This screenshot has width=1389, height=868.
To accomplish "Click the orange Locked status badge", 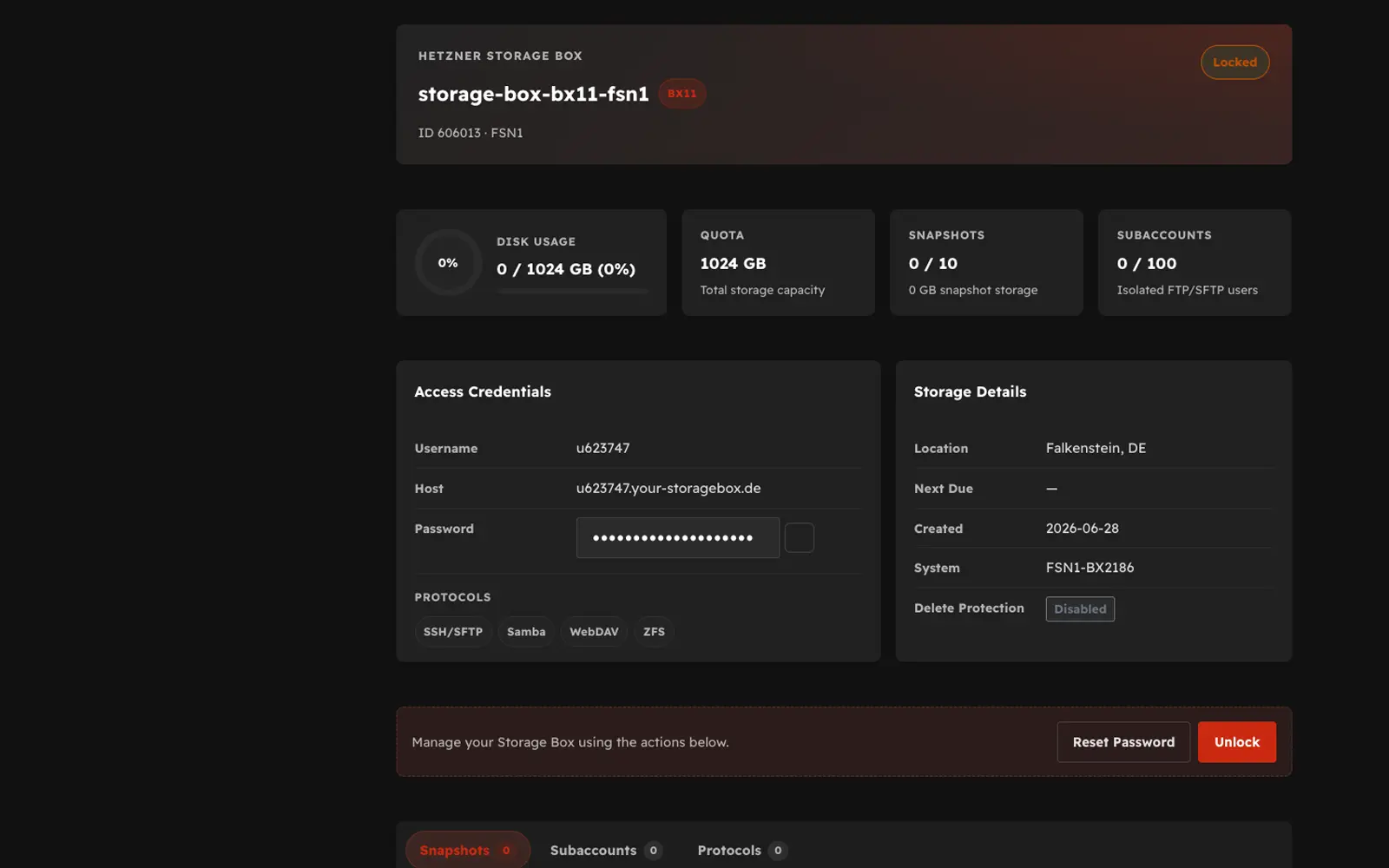I will [1234, 62].
